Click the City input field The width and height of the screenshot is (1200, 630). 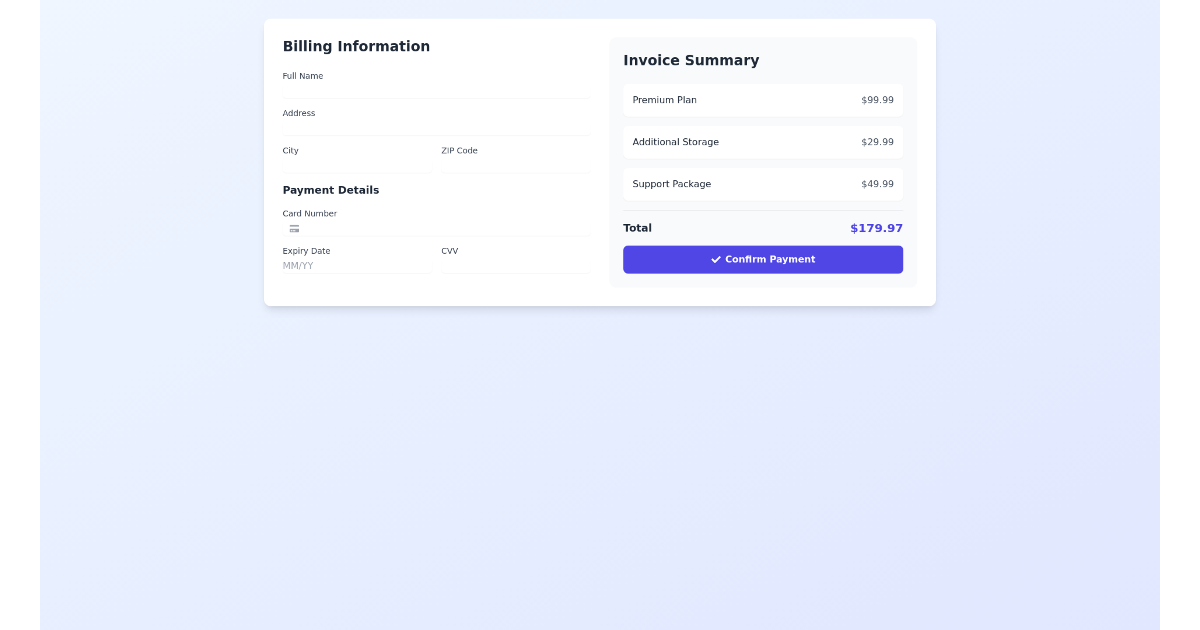[357, 166]
